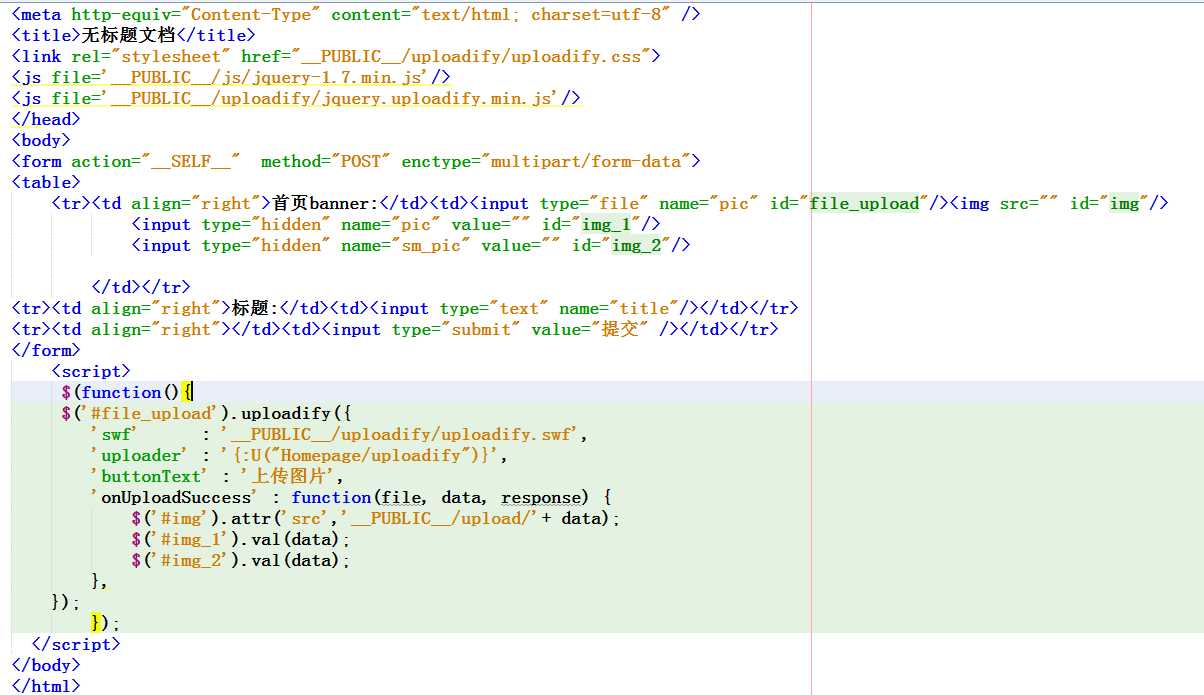Click the closing </html> tag
The width and height of the screenshot is (1204, 695).
tap(46, 686)
